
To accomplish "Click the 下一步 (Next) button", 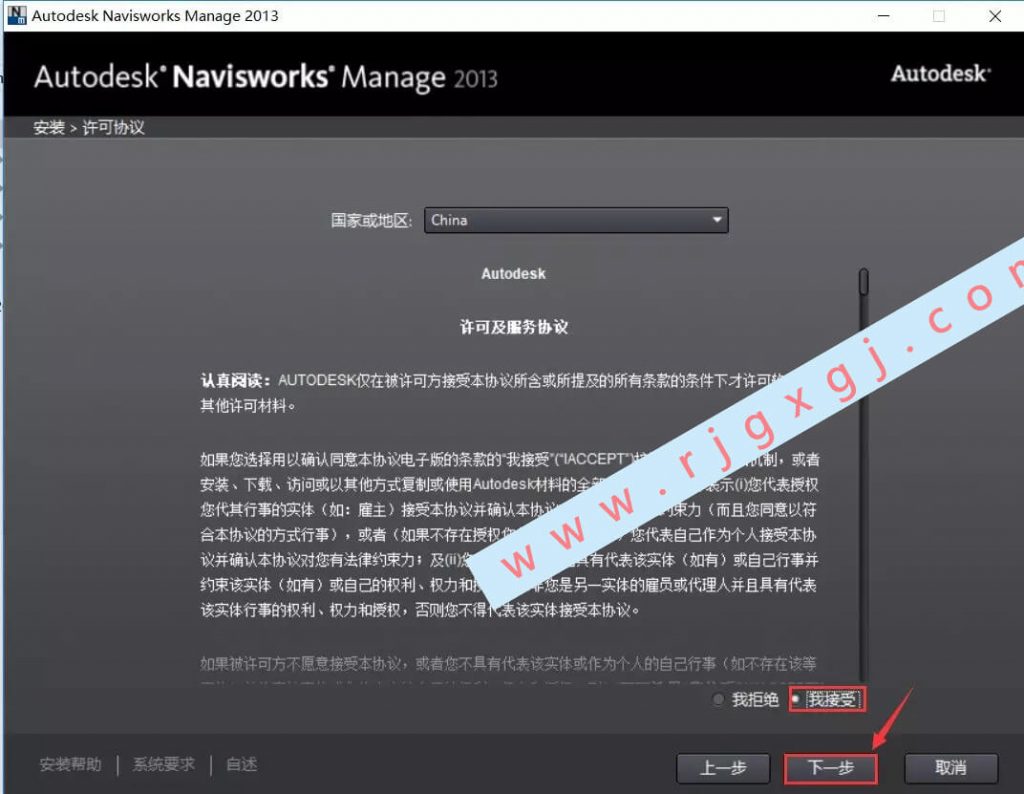I will pyautogui.click(x=830, y=768).
